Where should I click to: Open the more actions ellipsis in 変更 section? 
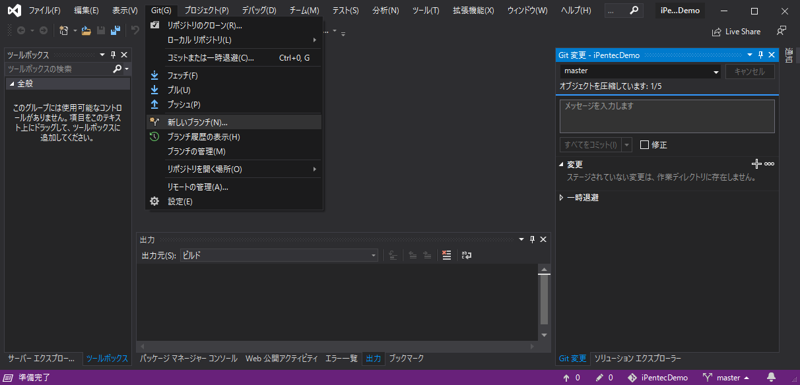(x=769, y=164)
